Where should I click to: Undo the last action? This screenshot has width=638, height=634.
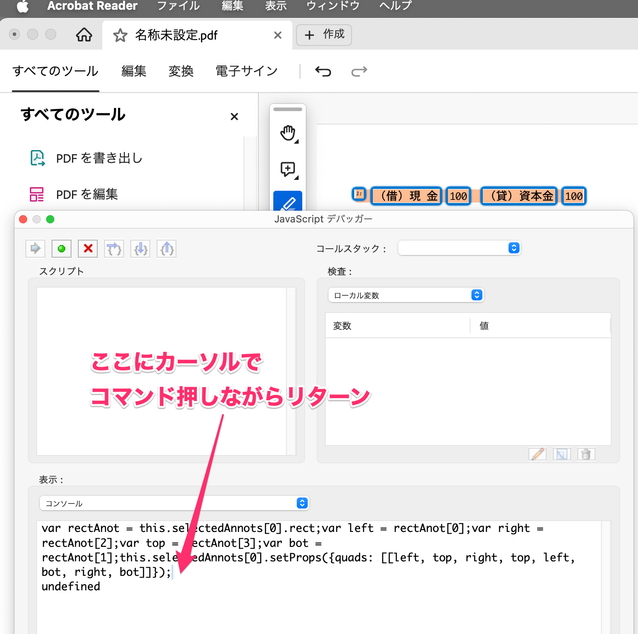[323, 72]
